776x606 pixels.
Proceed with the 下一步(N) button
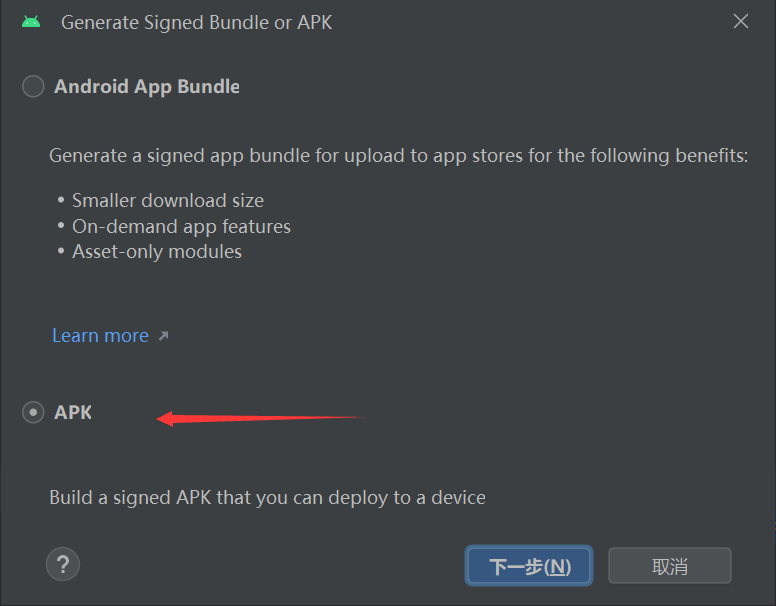pyautogui.click(x=529, y=566)
